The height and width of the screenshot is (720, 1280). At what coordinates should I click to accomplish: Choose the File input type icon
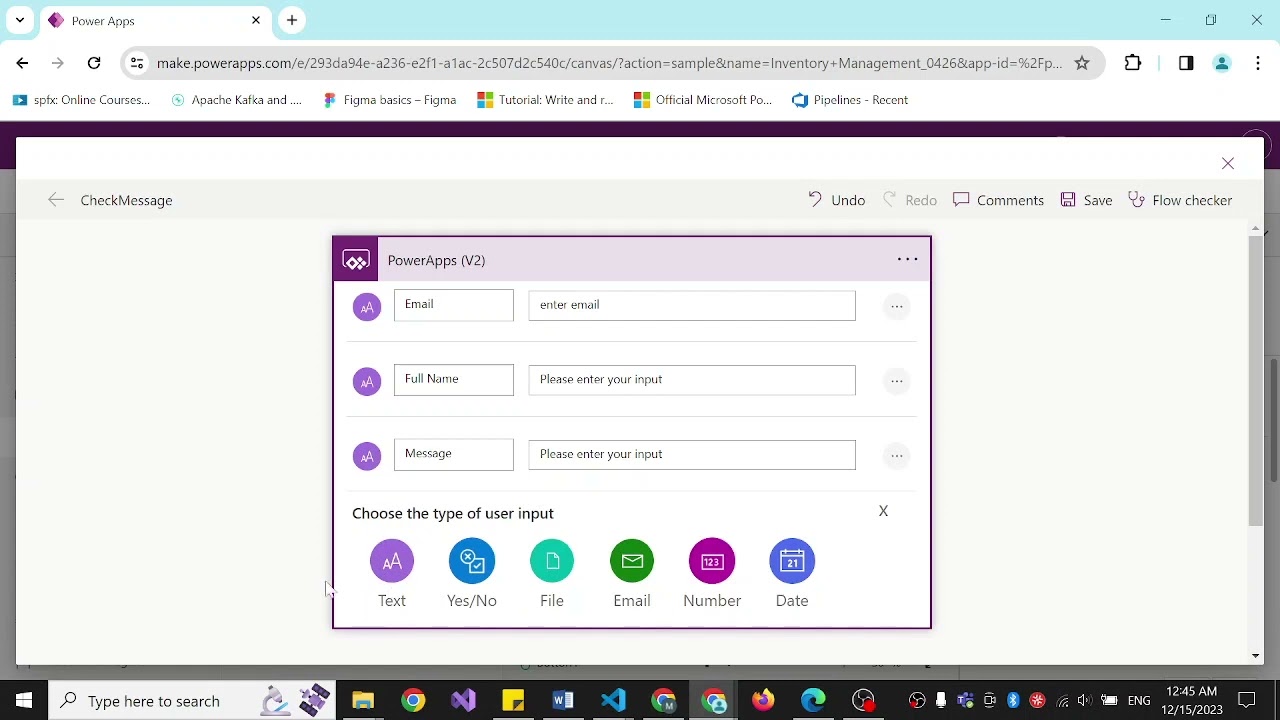(x=552, y=561)
